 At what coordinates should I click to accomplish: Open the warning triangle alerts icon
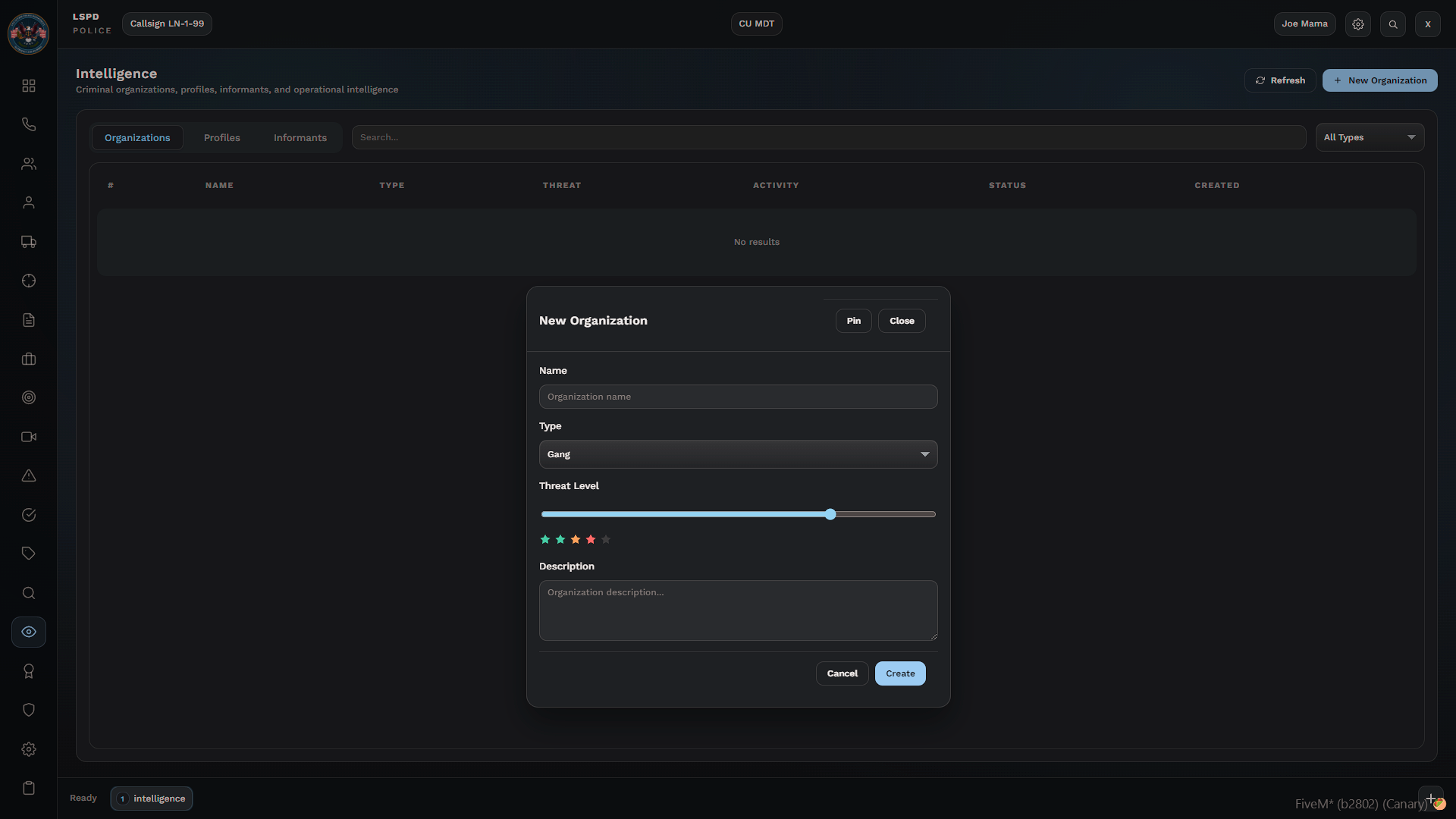coord(29,475)
